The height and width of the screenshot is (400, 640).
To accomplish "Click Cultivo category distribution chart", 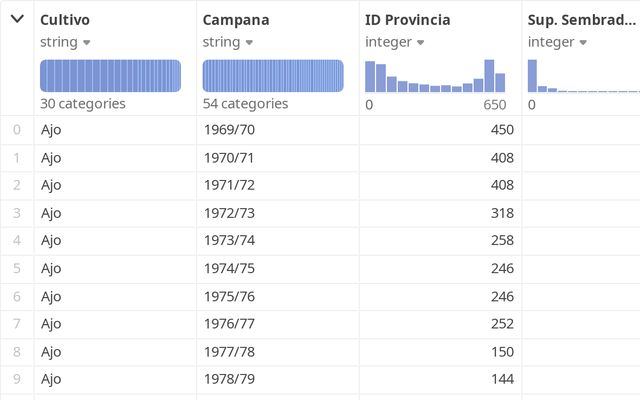I will coord(110,76).
